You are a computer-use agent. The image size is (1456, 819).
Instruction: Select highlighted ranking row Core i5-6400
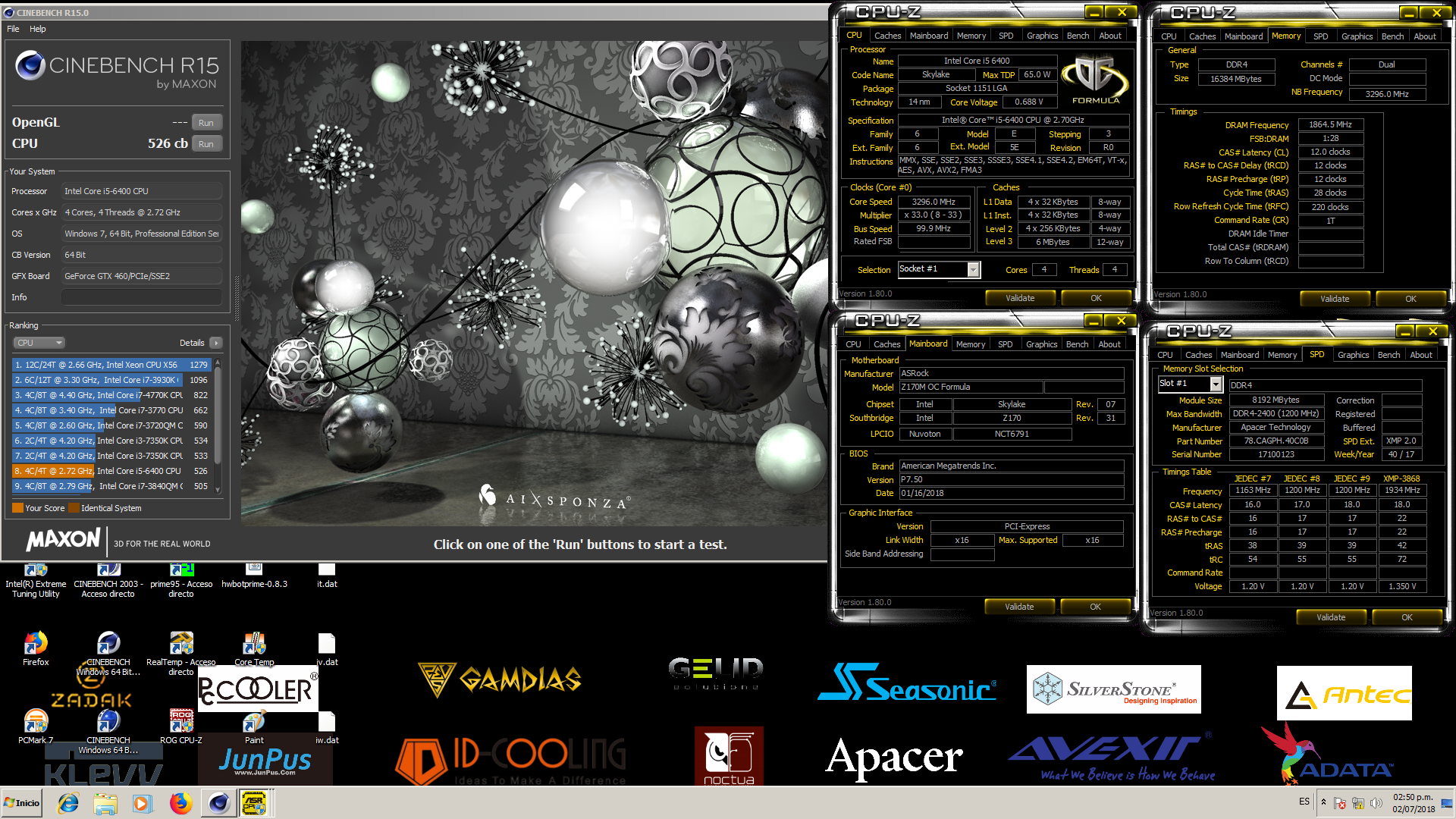pos(111,471)
